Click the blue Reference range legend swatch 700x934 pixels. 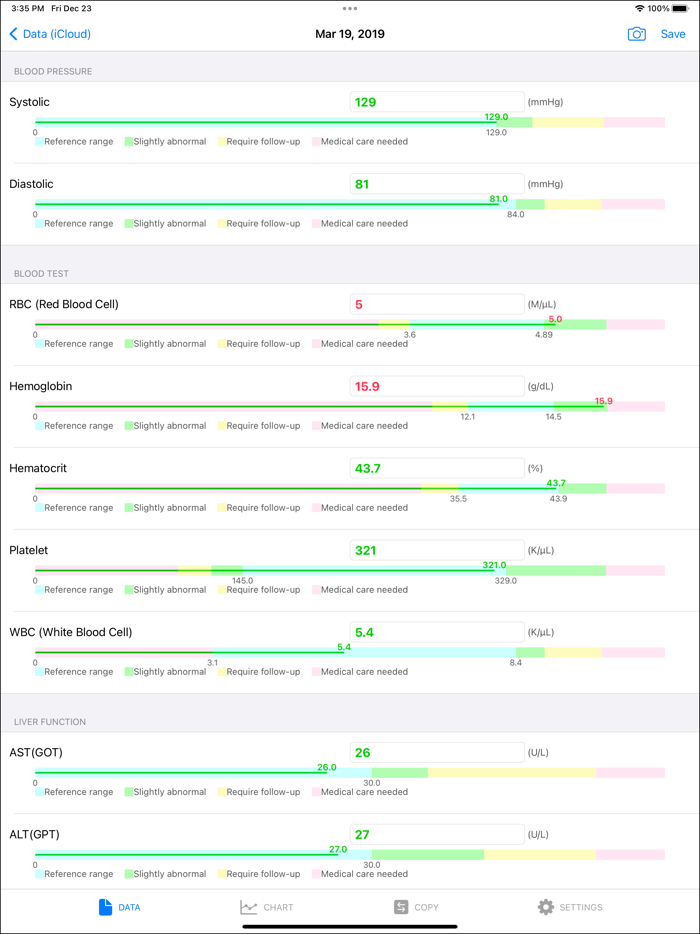[40, 141]
